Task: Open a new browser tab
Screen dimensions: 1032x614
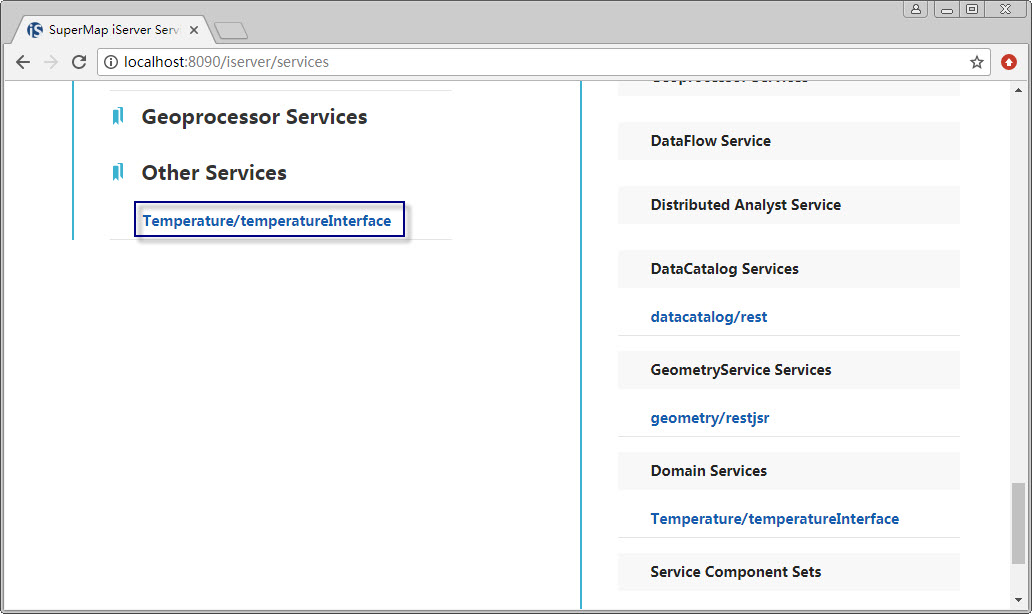Action: tap(231, 31)
